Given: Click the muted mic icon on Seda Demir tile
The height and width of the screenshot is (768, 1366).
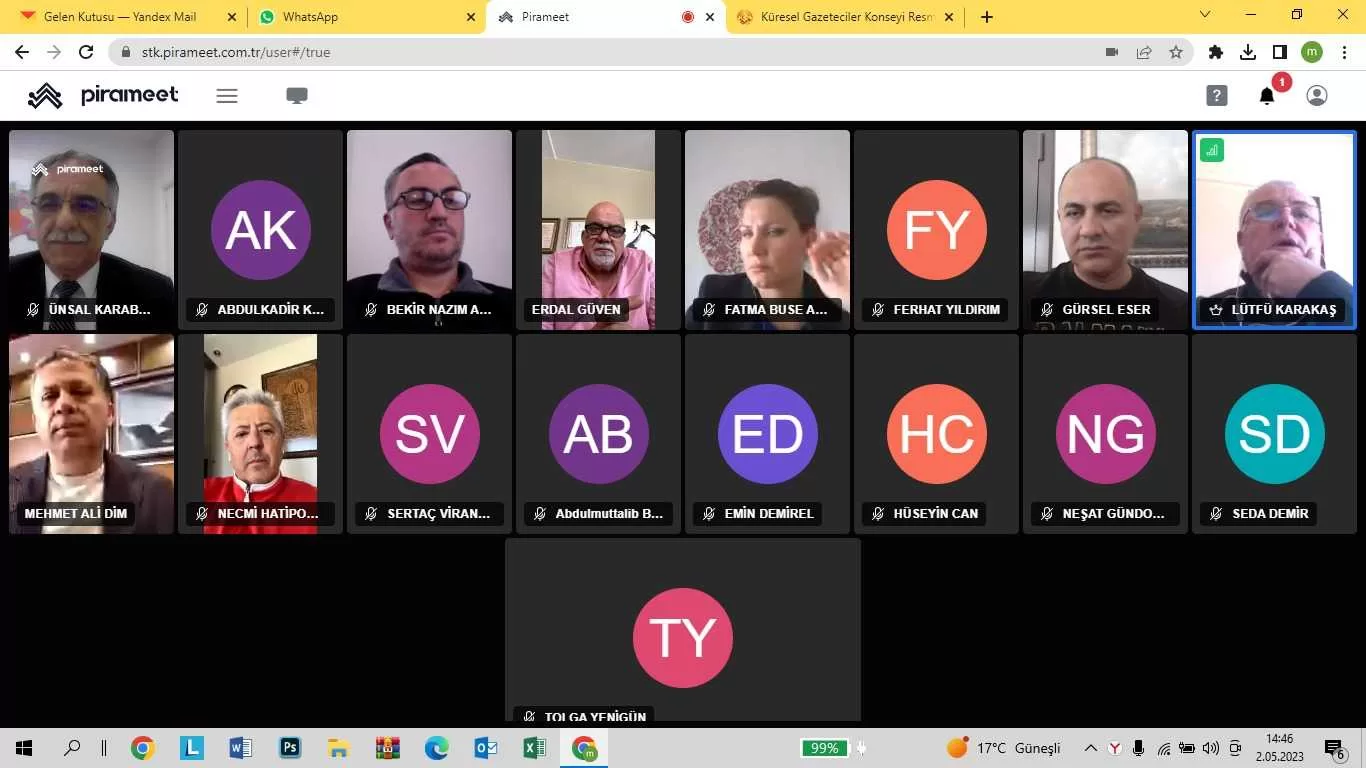Looking at the screenshot, I should [1216, 514].
